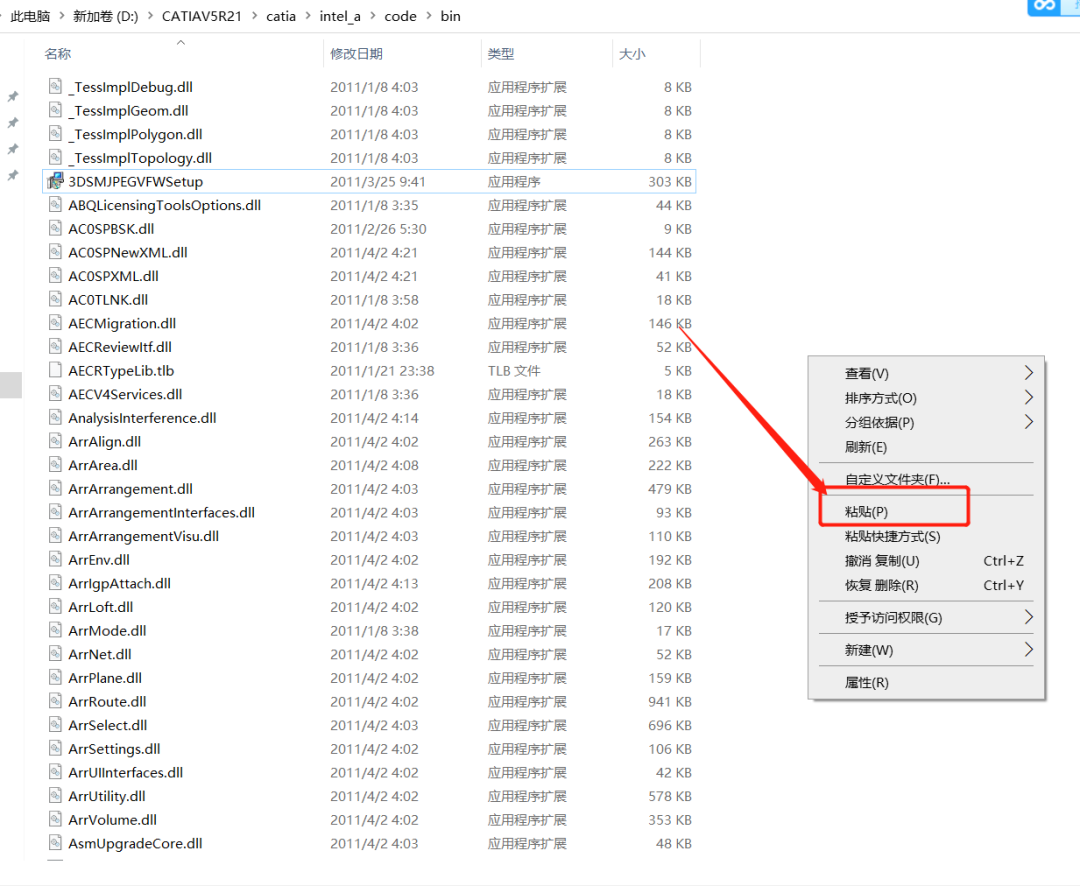The width and height of the screenshot is (1080, 886).
Task: Select the ArrSelect.dll file name
Action: [x=107, y=725]
